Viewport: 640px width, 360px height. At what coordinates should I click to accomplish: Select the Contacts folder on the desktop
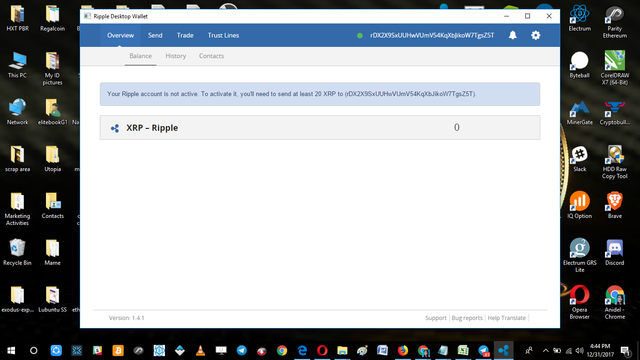tap(52, 206)
